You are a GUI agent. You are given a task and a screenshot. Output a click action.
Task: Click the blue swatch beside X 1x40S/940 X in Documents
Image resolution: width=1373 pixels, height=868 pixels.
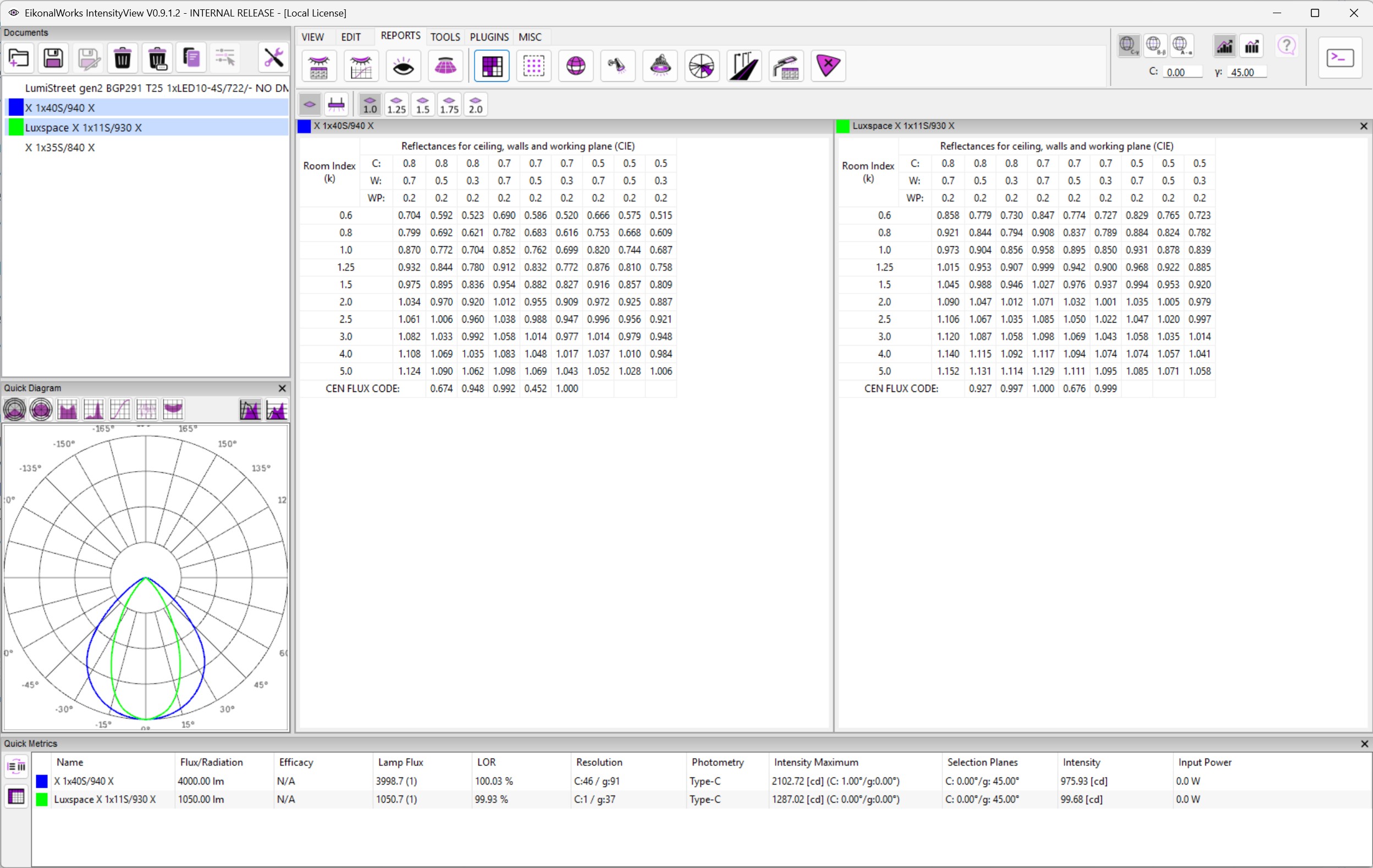point(16,108)
